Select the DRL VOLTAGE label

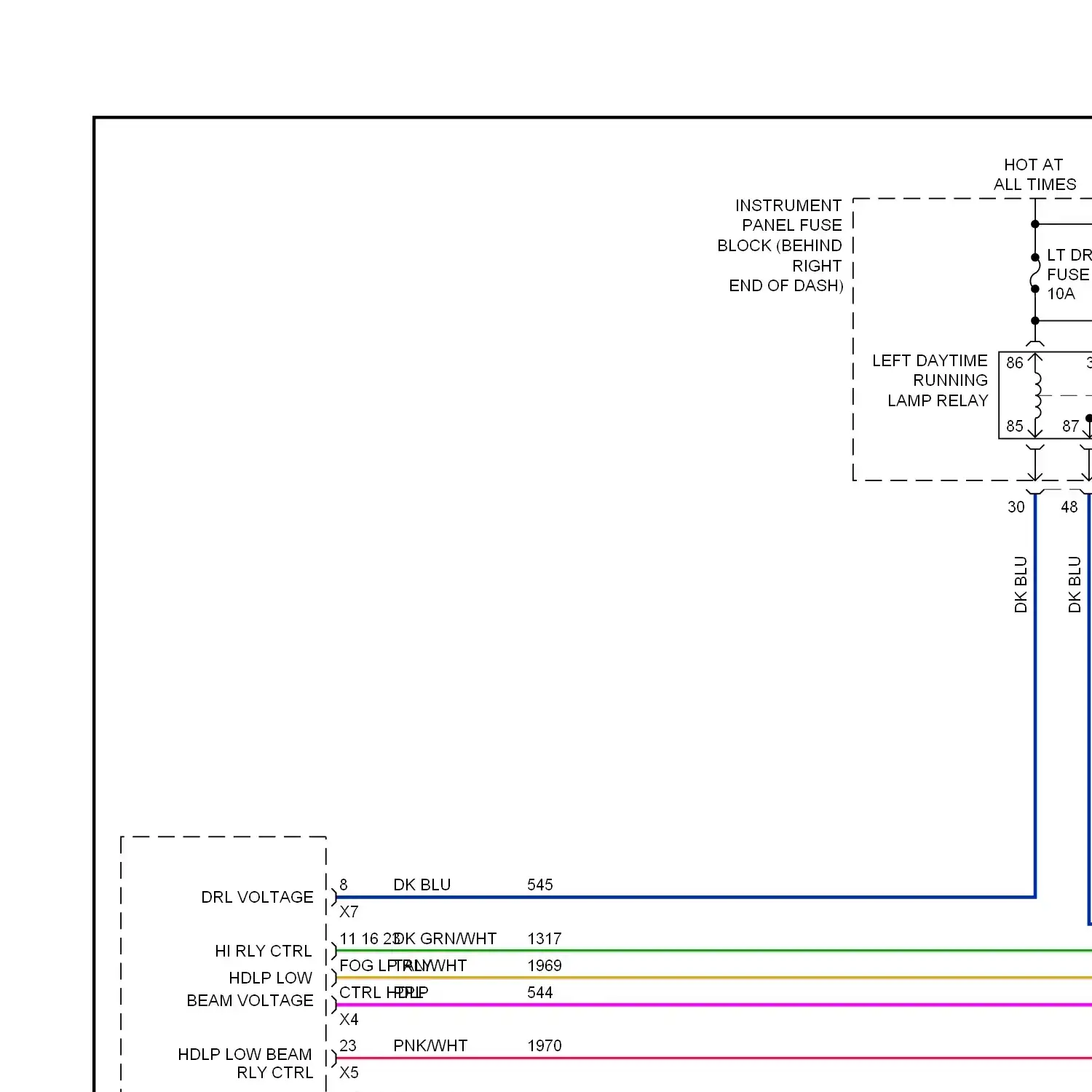click(257, 897)
